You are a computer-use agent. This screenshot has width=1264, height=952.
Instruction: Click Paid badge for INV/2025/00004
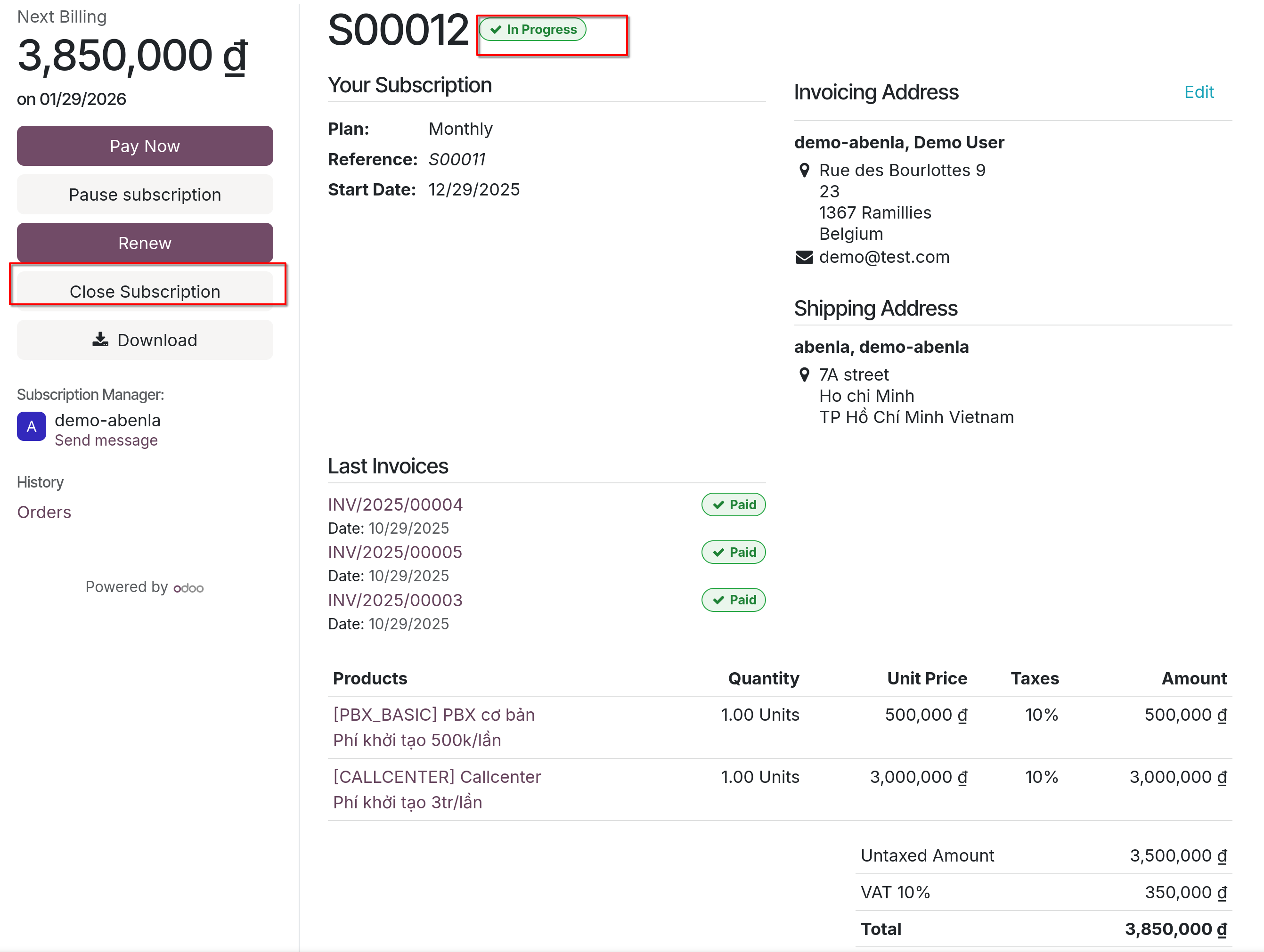(734, 504)
